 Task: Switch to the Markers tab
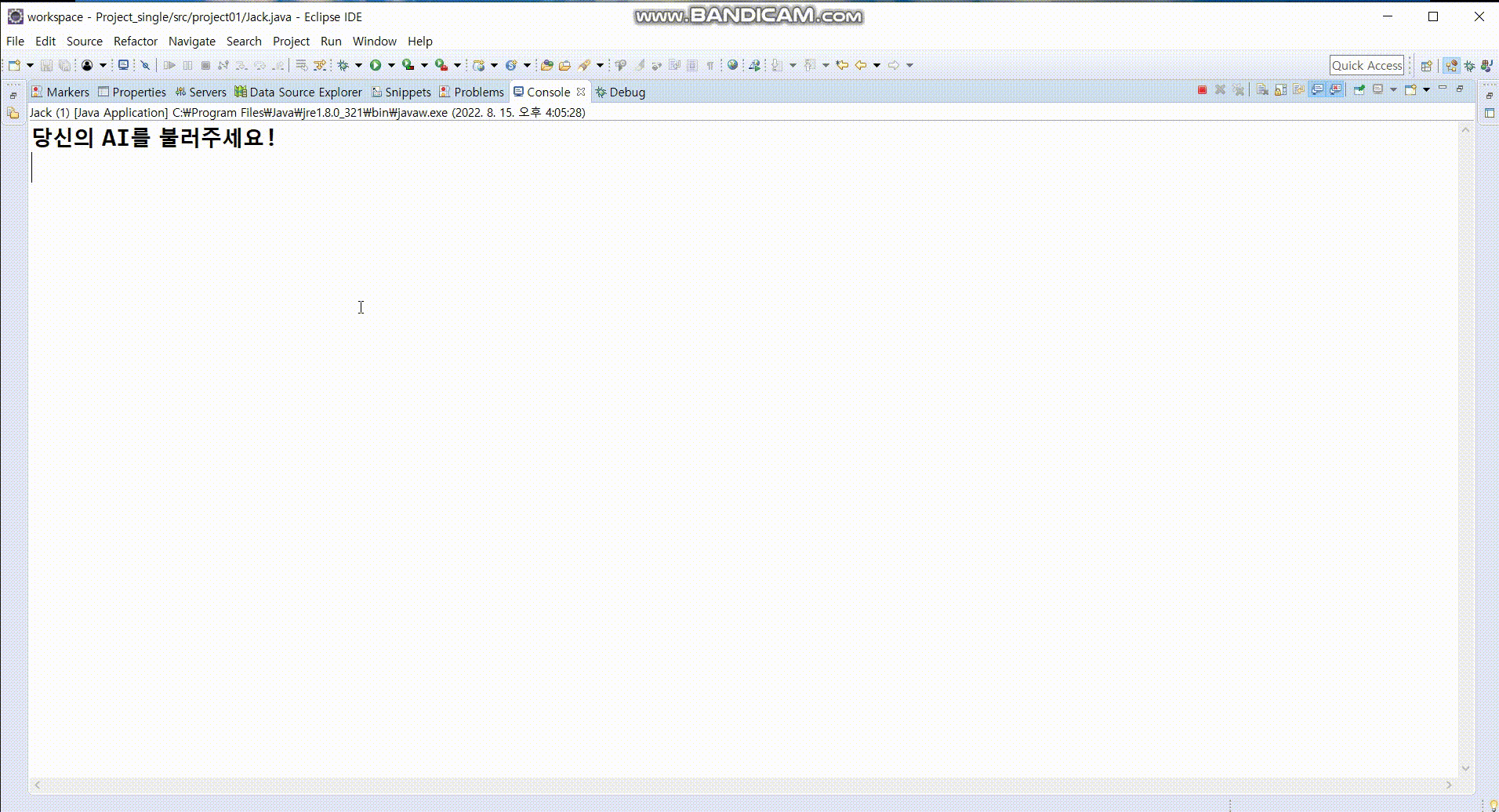60,92
